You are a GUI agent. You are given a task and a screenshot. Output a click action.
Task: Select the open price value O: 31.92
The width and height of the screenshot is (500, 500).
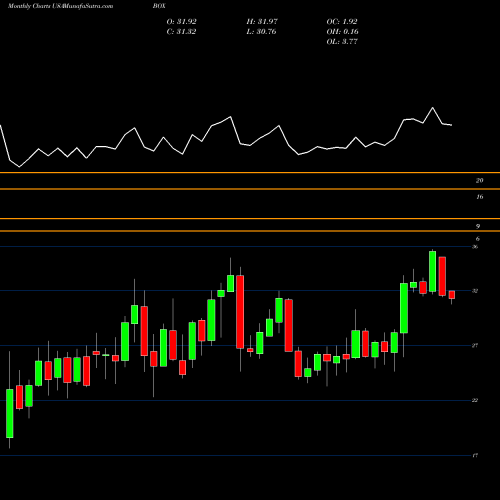[181, 22]
